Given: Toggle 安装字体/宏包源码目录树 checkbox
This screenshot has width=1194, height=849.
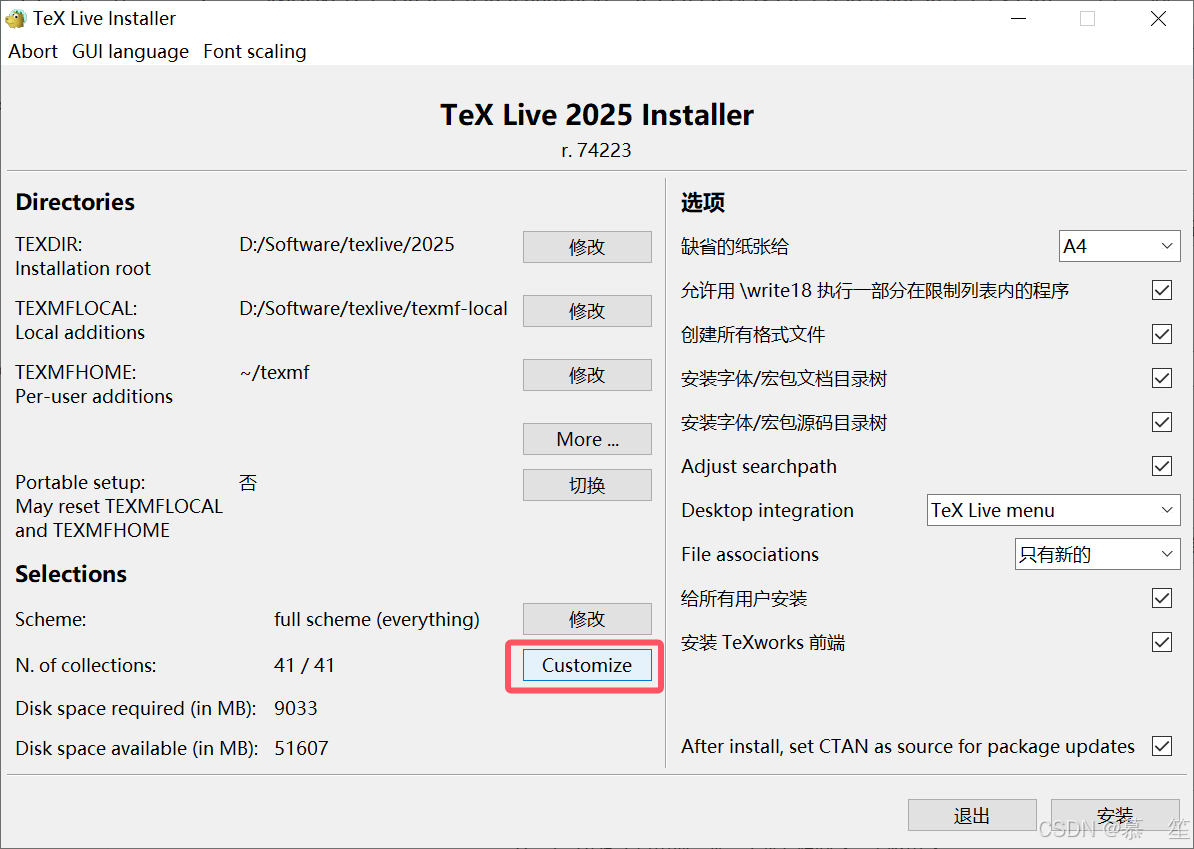Looking at the screenshot, I should pos(1161,423).
